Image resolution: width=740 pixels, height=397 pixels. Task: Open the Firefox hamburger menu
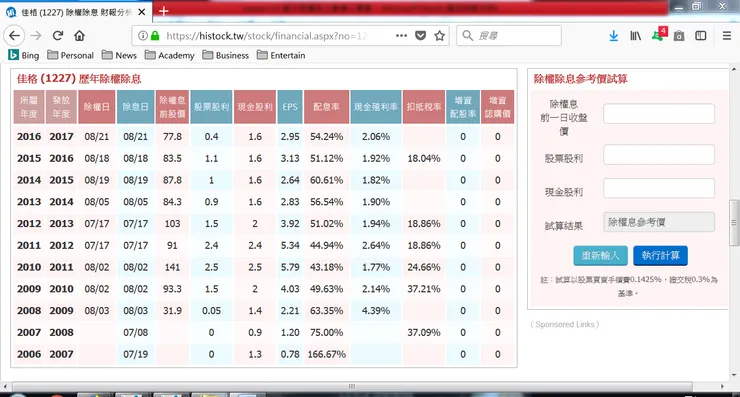pyautogui.click(x=727, y=35)
